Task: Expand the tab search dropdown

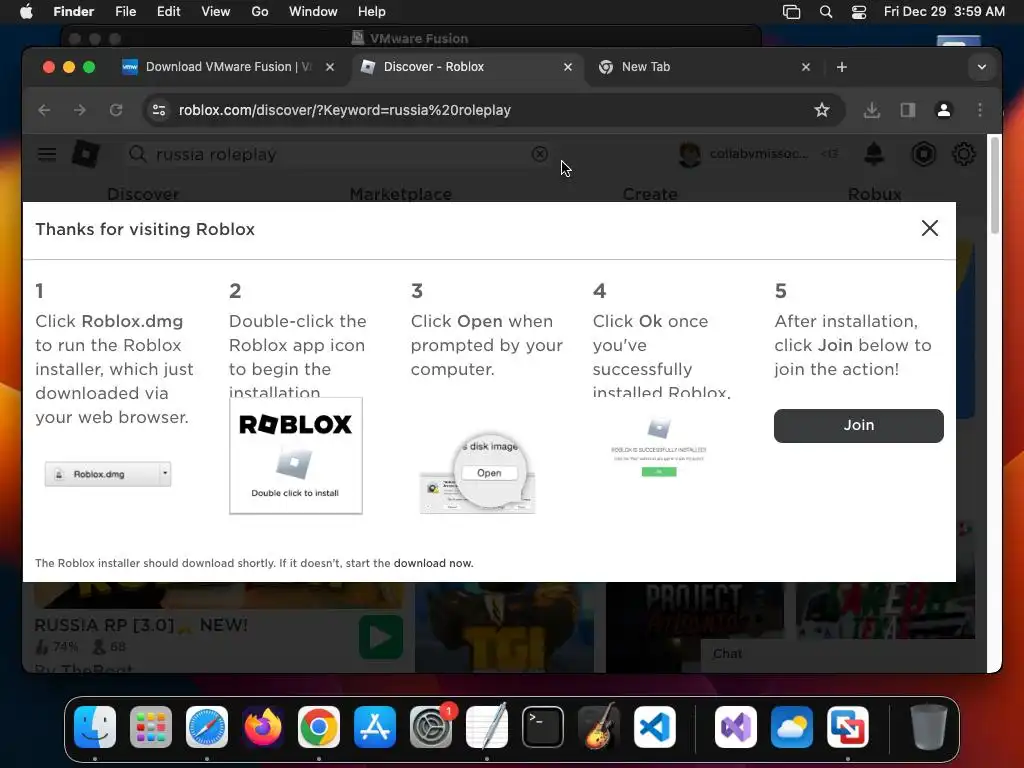Action: pos(982,67)
